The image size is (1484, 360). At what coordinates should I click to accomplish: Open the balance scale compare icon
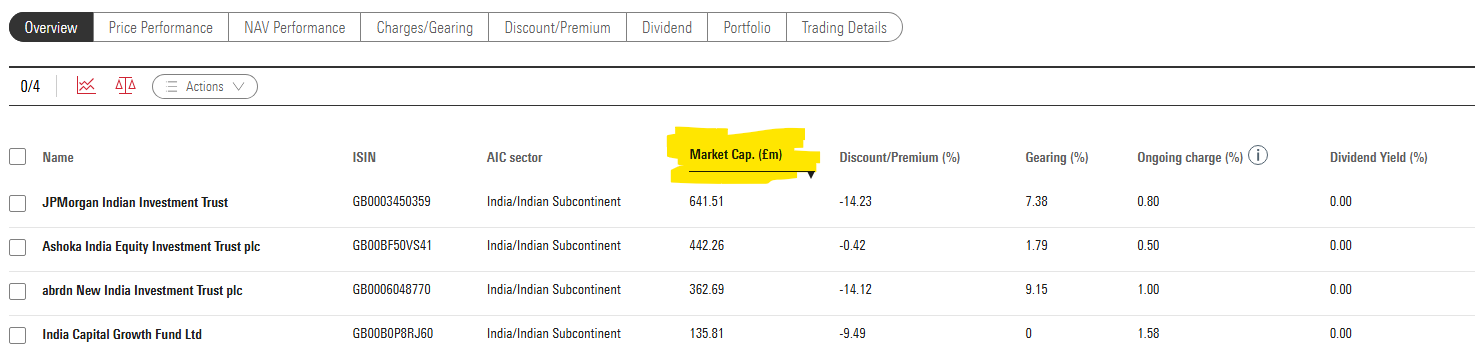pos(125,86)
